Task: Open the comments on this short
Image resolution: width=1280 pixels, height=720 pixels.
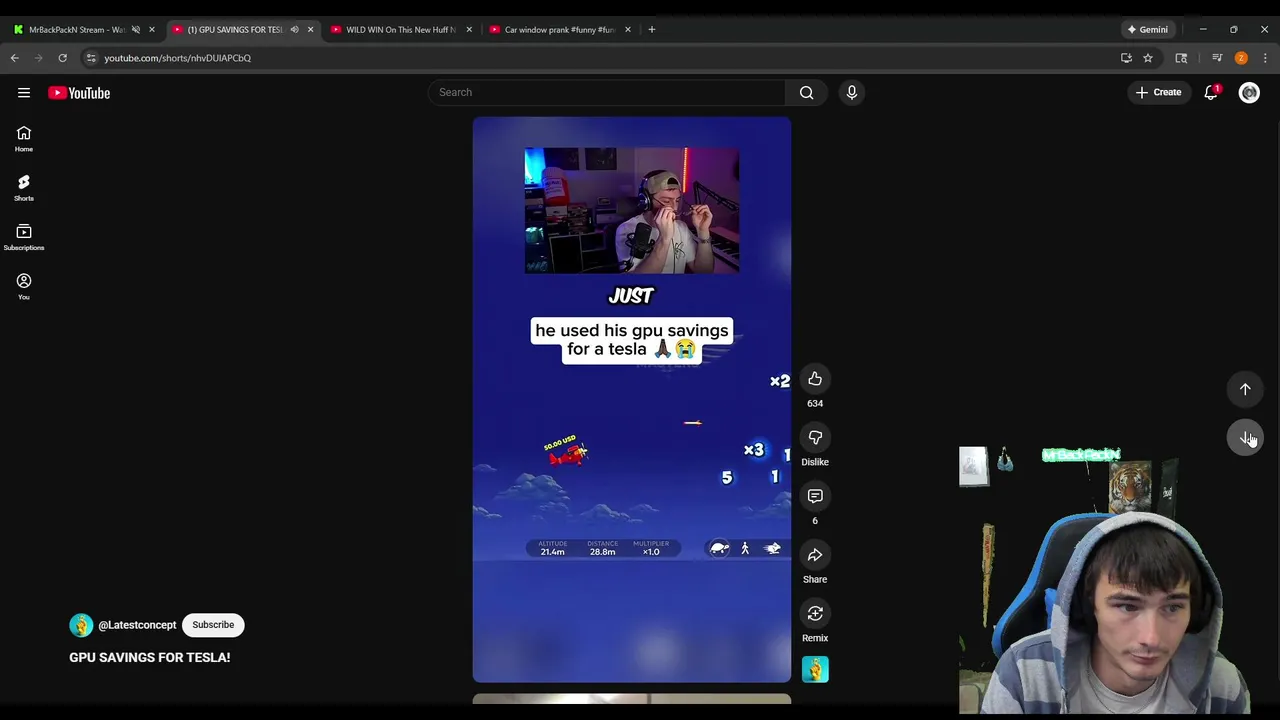Action: tap(815, 496)
